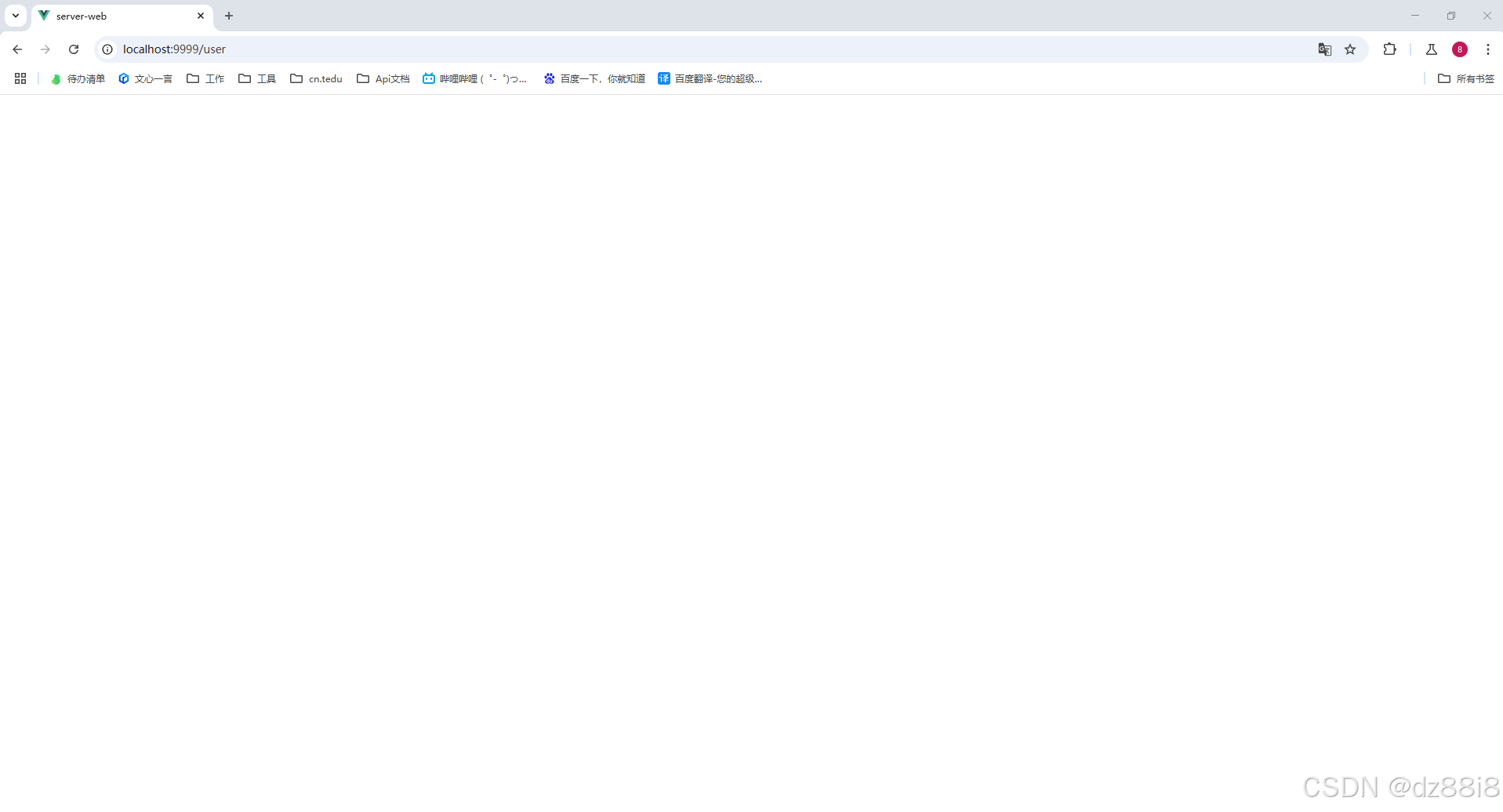Click the extensions puzzle-piece icon

click(1390, 49)
